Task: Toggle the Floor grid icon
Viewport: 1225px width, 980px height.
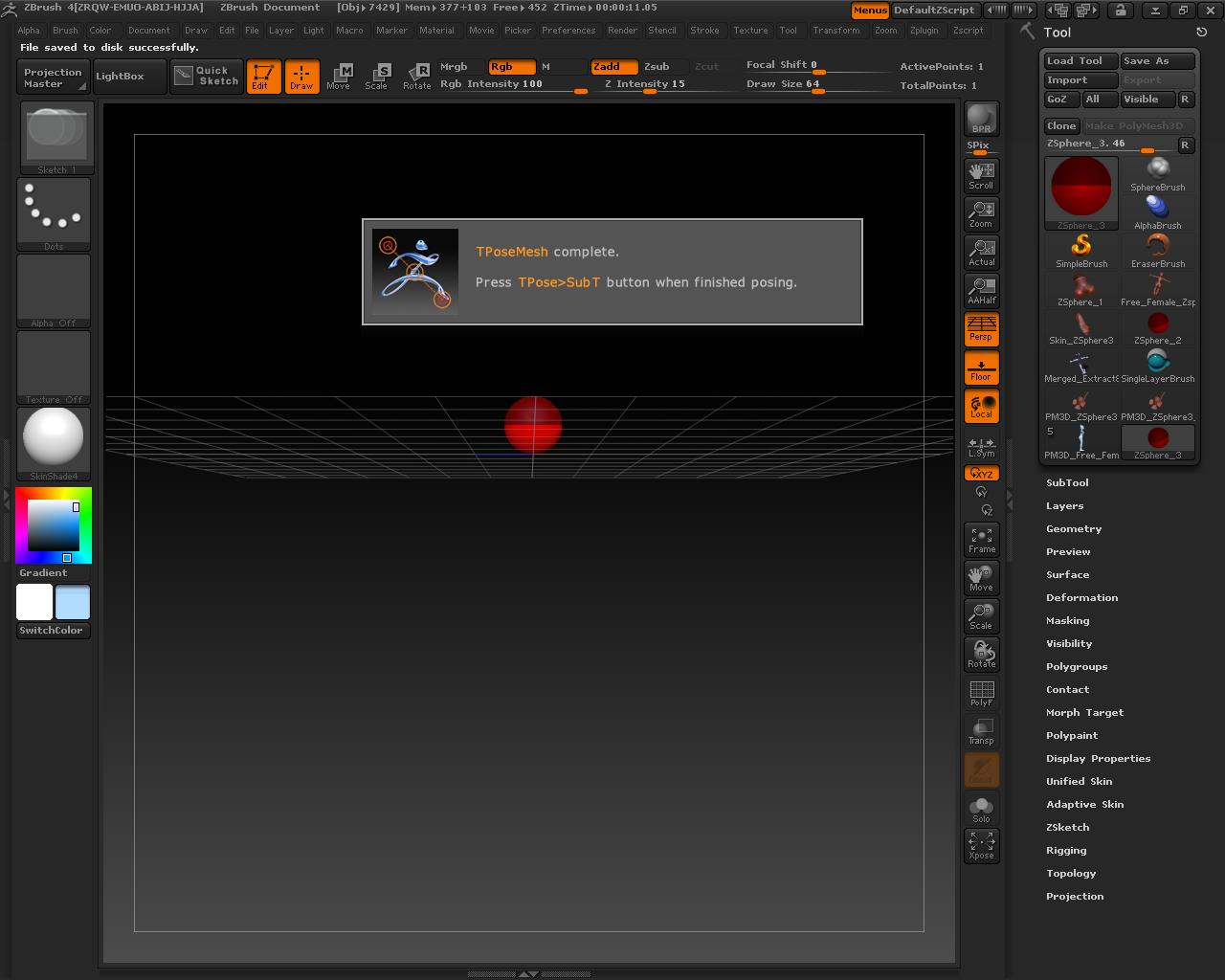Action: click(x=981, y=367)
